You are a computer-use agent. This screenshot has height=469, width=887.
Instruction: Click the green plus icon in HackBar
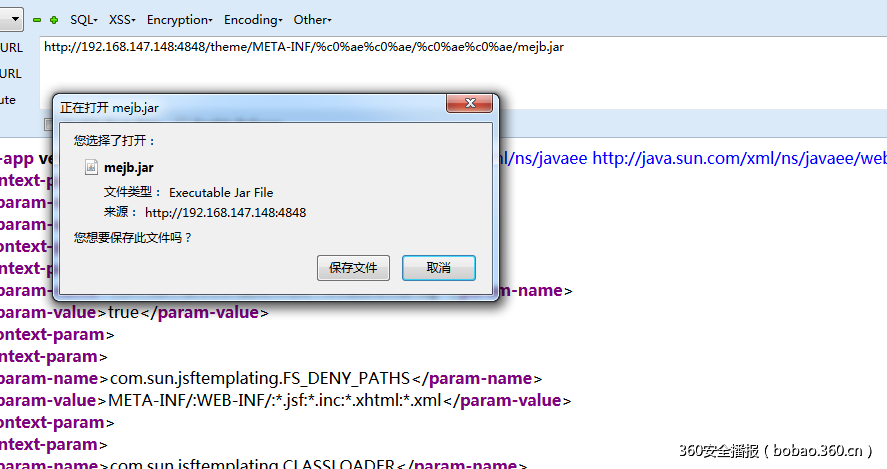pyautogui.click(x=54, y=20)
